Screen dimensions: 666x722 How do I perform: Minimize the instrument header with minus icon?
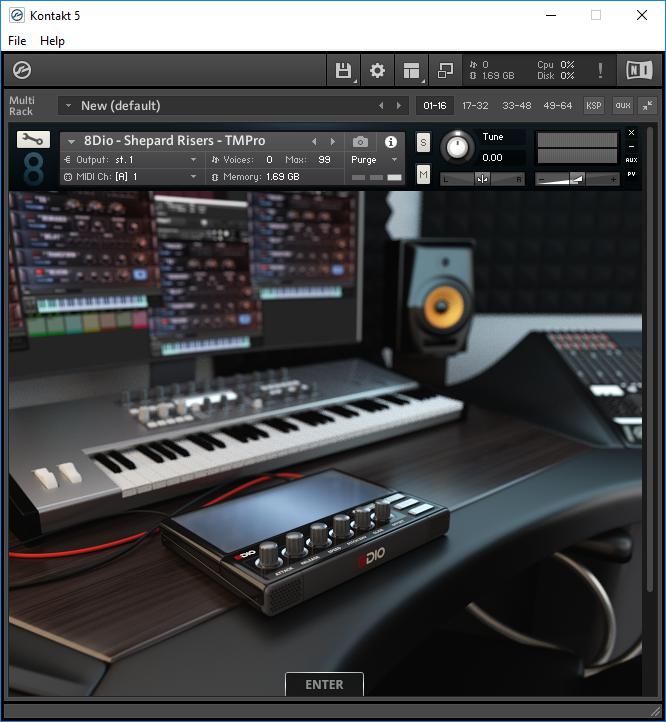click(x=631, y=146)
